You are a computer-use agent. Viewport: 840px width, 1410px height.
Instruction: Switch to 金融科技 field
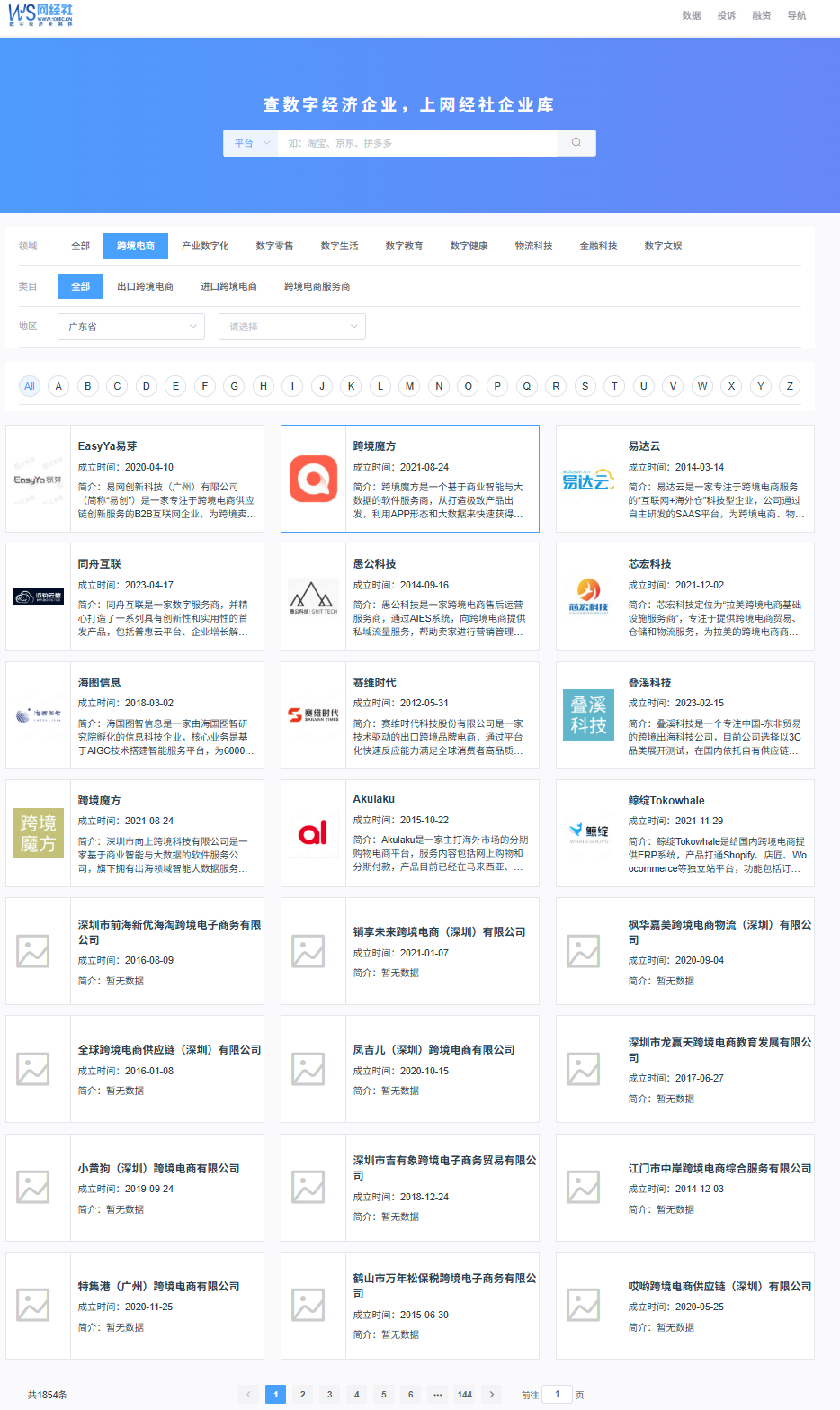coord(599,246)
